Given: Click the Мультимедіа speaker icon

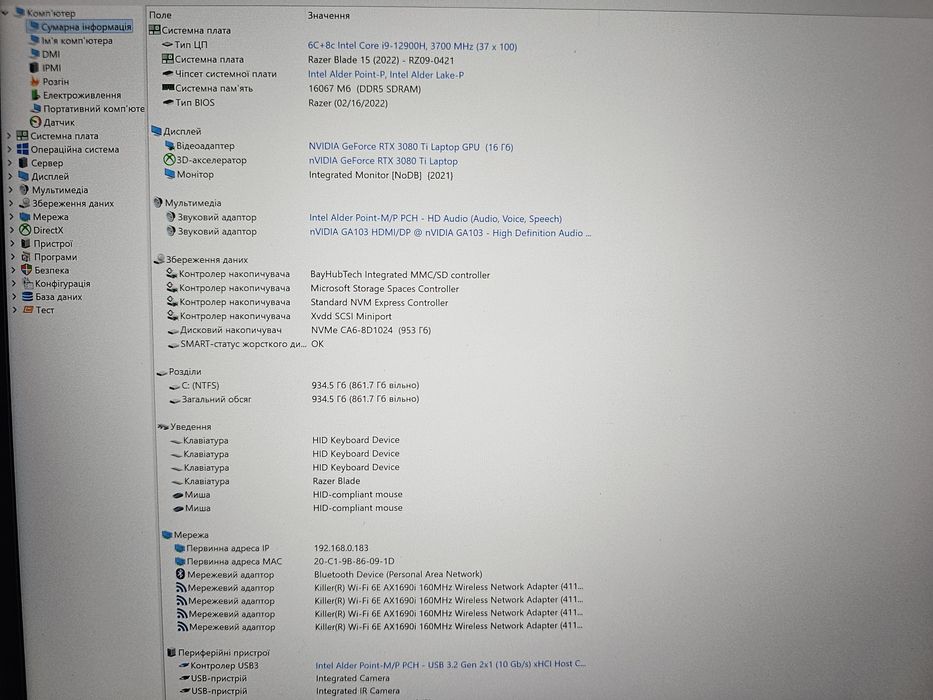Looking at the screenshot, I should point(24,189).
